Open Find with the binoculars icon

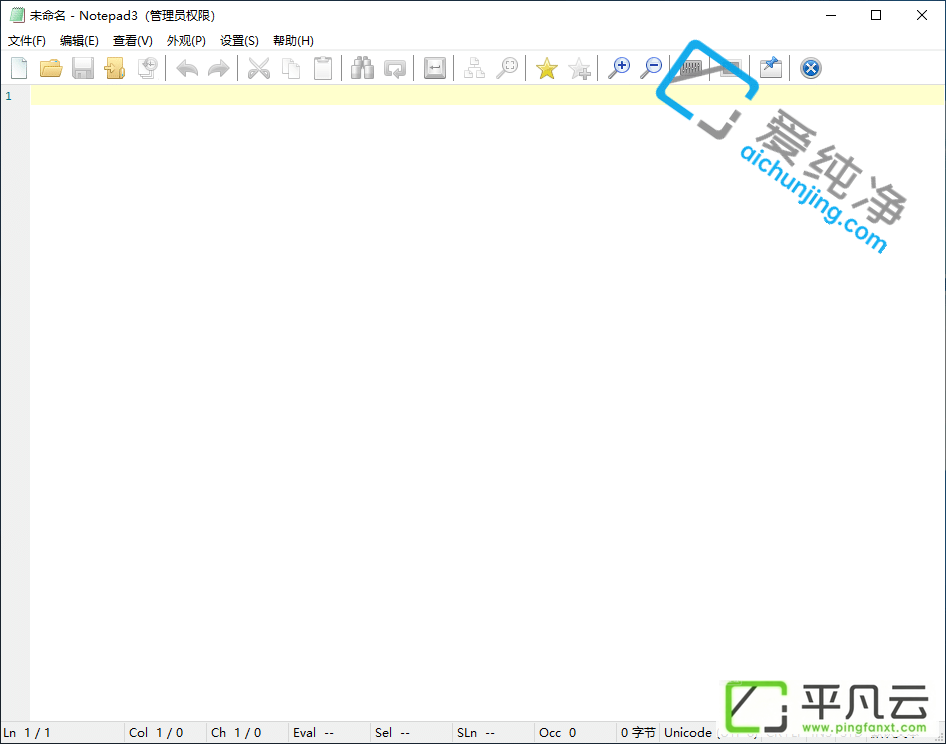(363, 68)
